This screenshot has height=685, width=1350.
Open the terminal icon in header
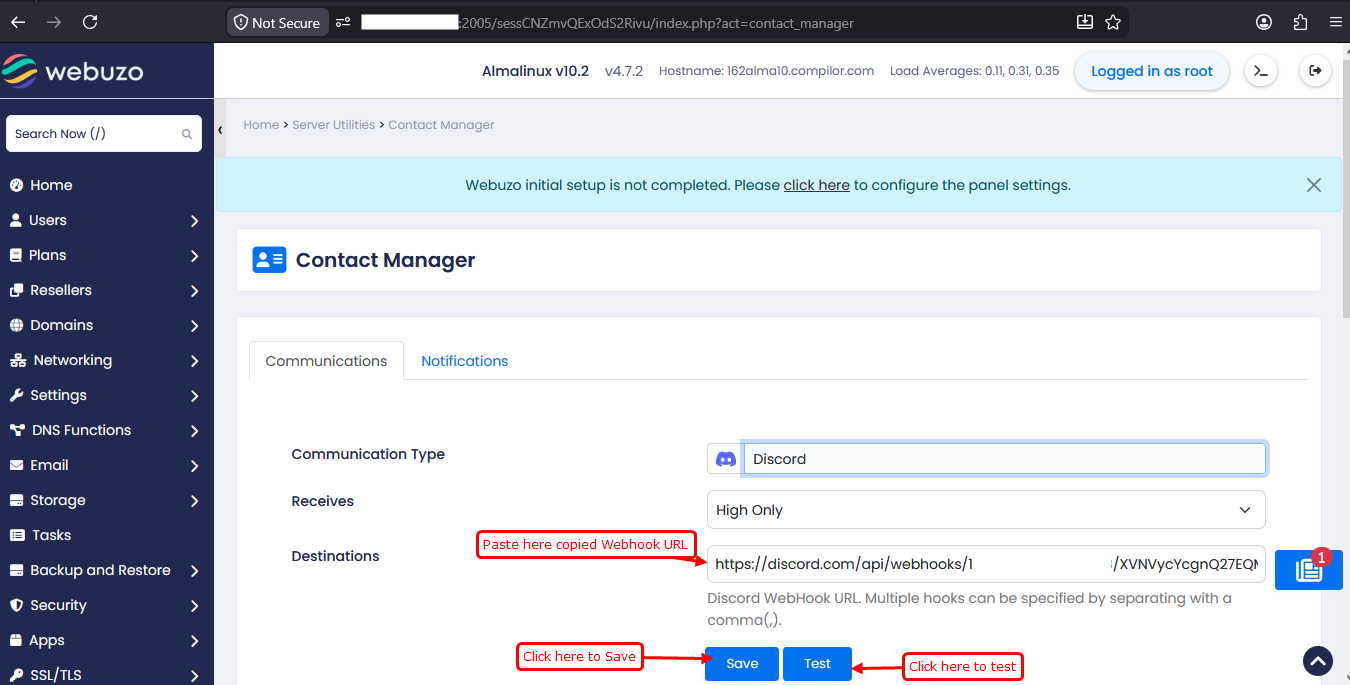click(x=1261, y=71)
